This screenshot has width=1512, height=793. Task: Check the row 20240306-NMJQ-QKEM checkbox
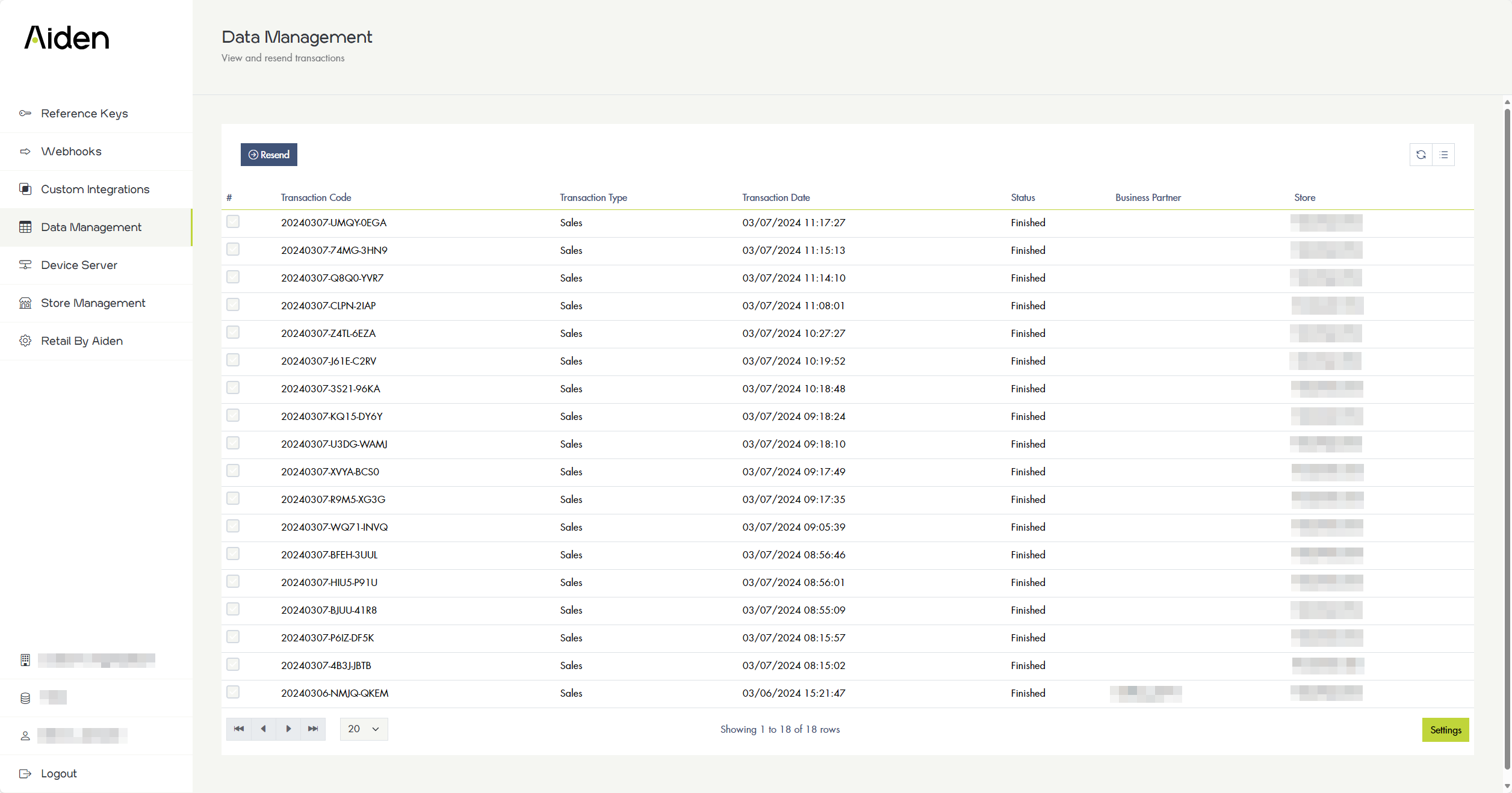pos(233,693)
